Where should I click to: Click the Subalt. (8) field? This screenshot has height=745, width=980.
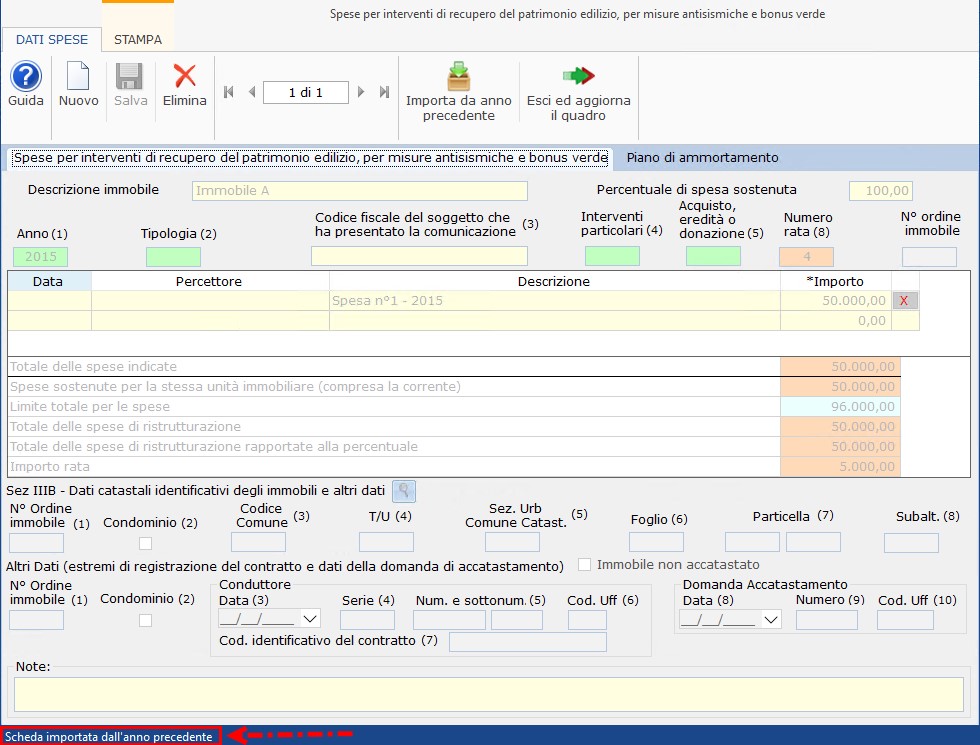point(911,542)
